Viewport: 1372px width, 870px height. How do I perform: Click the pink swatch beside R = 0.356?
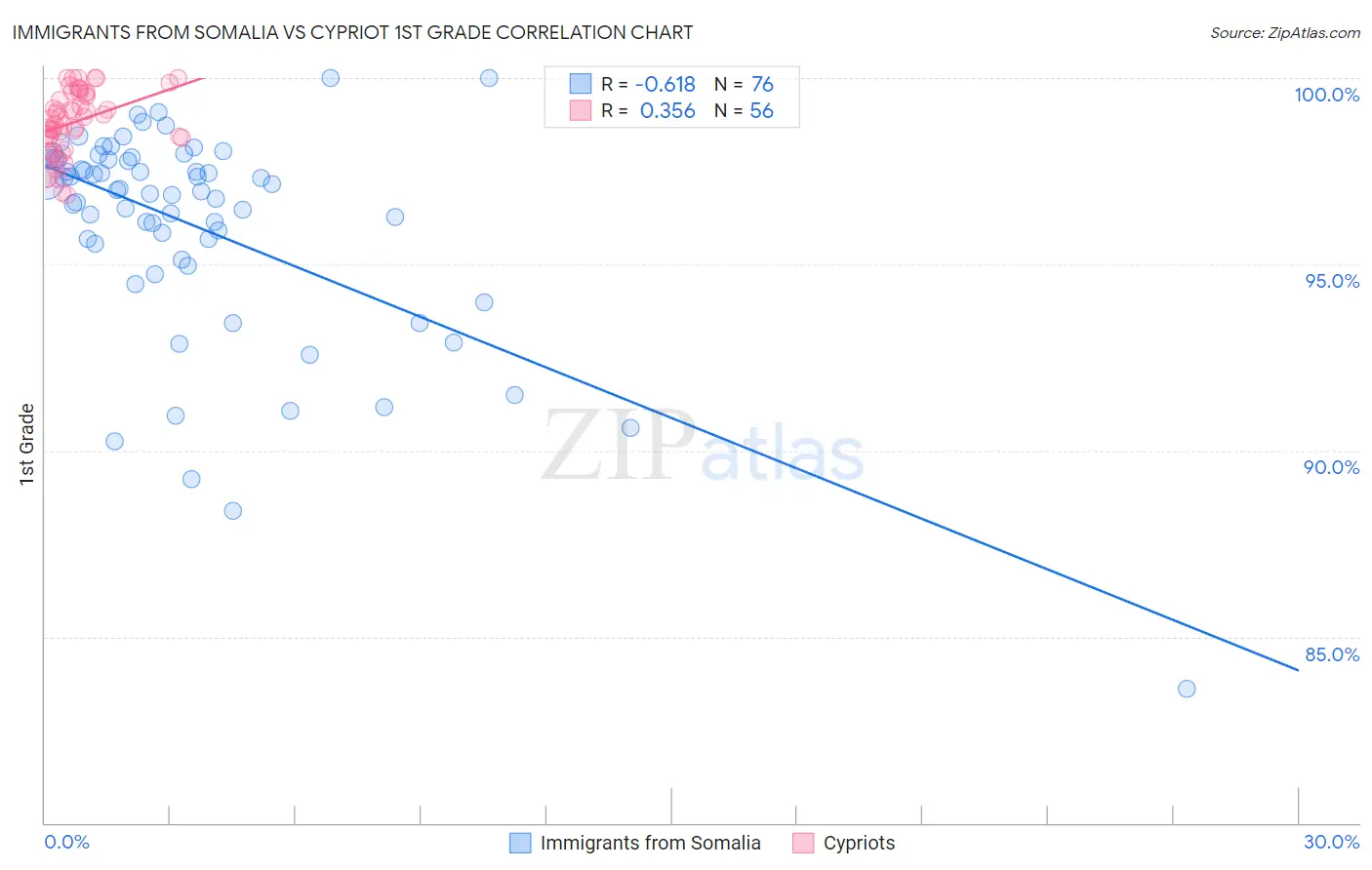tap(581, 110)
